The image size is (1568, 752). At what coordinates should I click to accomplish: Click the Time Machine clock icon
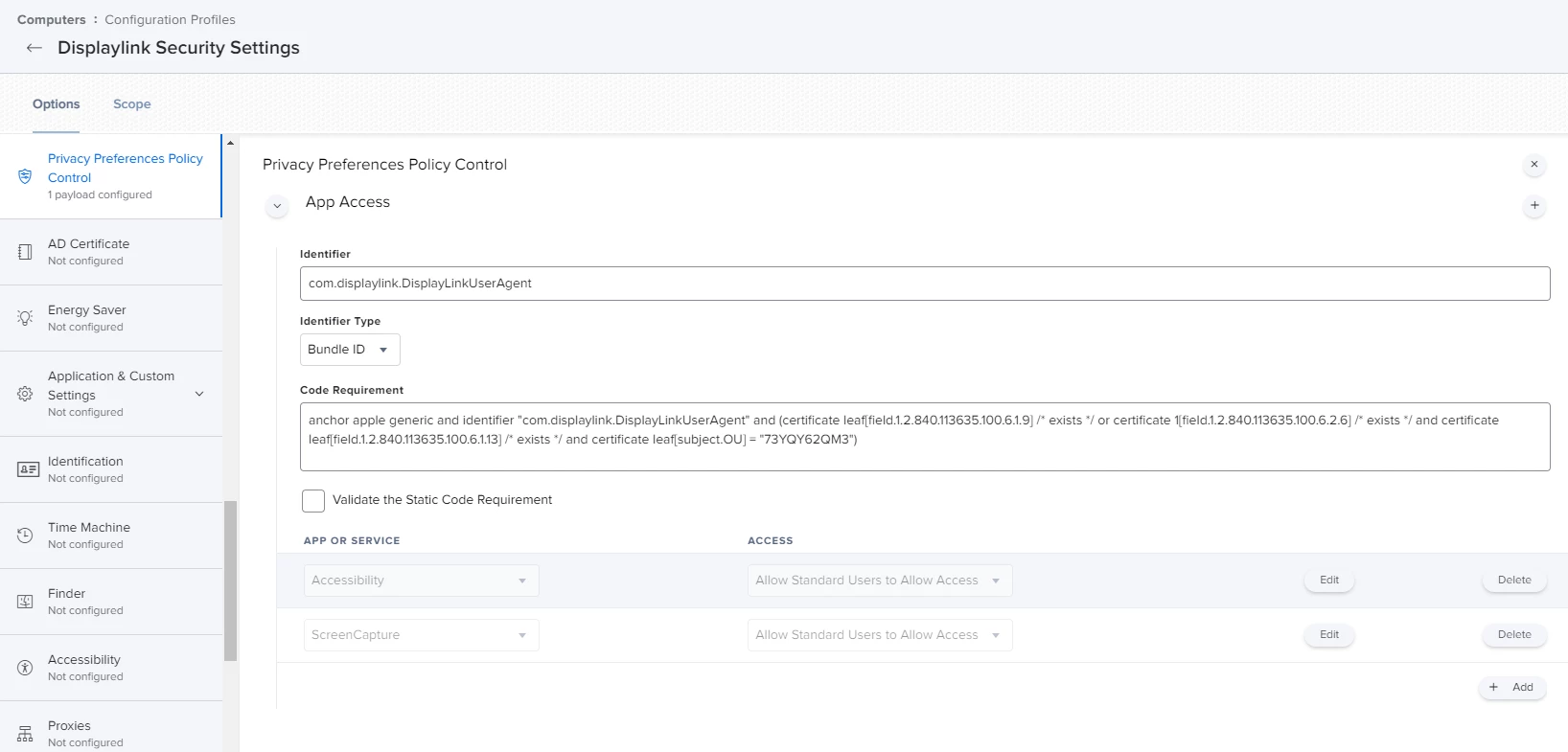point(25,536)
